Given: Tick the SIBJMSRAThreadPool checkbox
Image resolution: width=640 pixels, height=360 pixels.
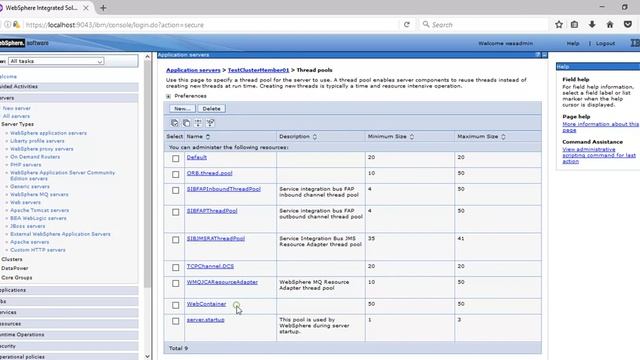Looking at the screenshot, I should coord(176,240).
